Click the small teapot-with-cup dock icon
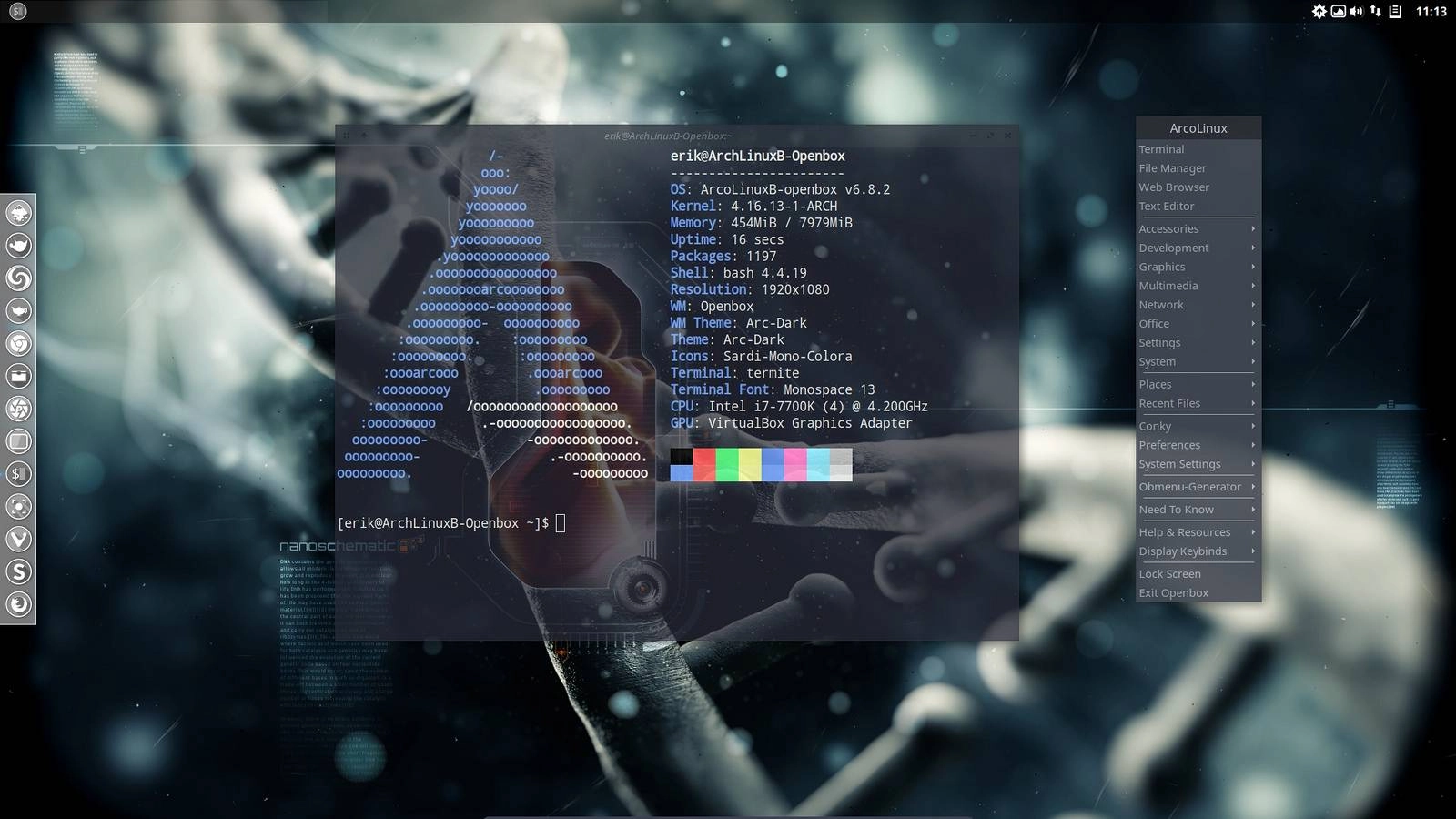 coord(19,311)
